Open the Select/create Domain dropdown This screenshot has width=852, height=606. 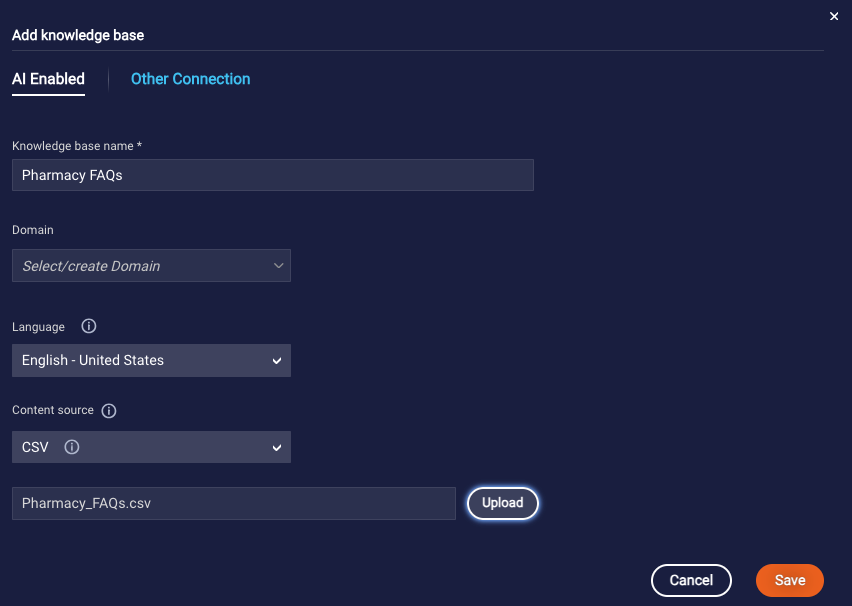point(151,266)
